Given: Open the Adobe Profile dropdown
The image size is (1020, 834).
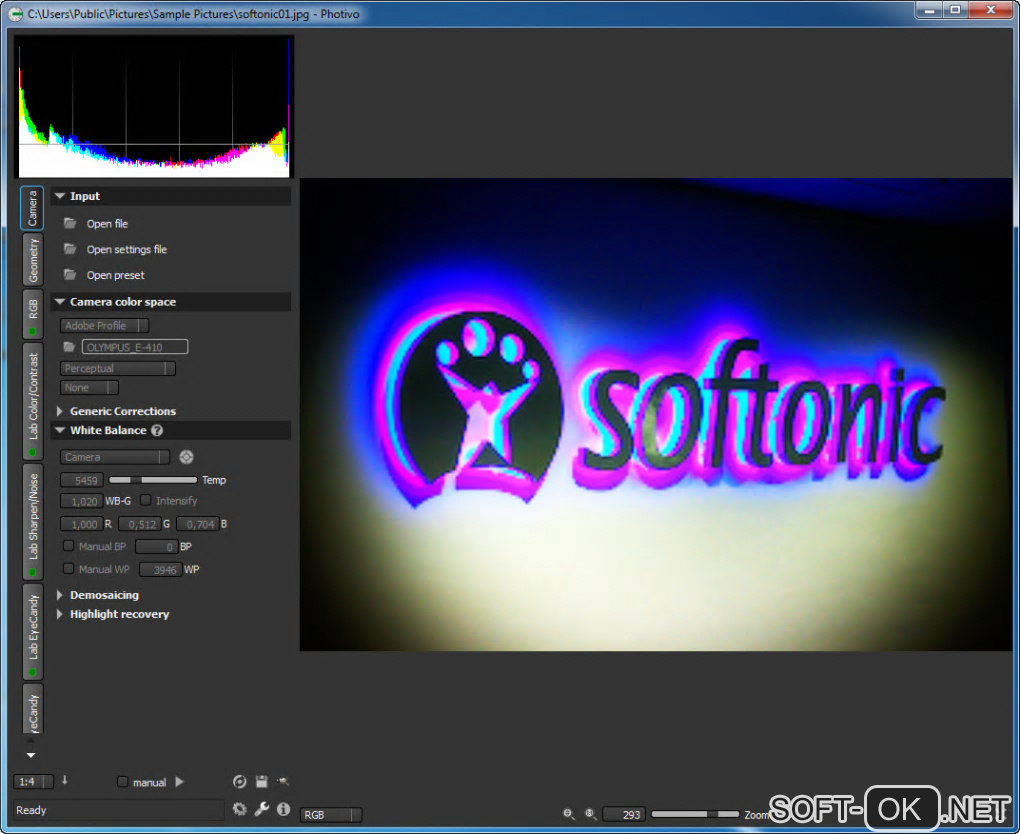Looking at the screenshot, I should point(104,325).
